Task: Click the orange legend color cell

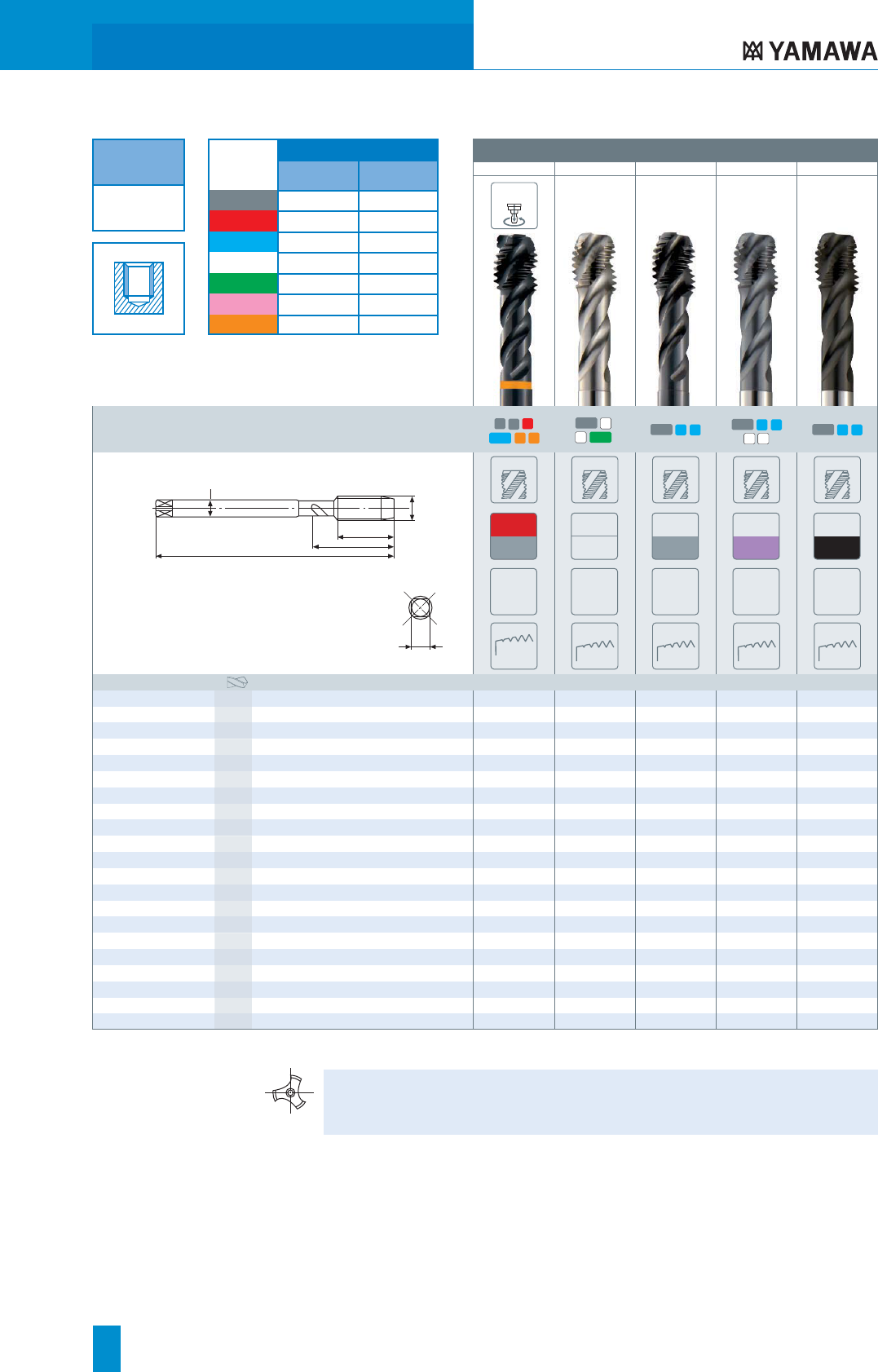Action: [x=243, y=324]
